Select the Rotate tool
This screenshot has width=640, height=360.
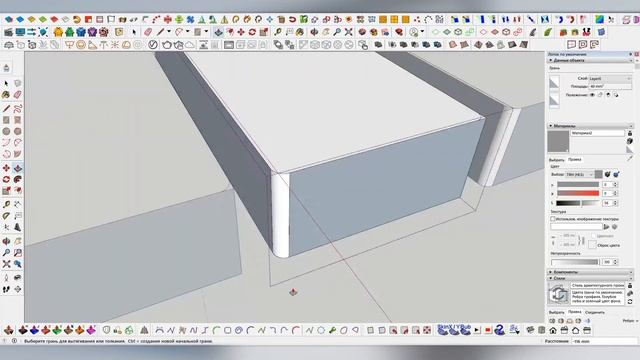click(x=6, y=180)
